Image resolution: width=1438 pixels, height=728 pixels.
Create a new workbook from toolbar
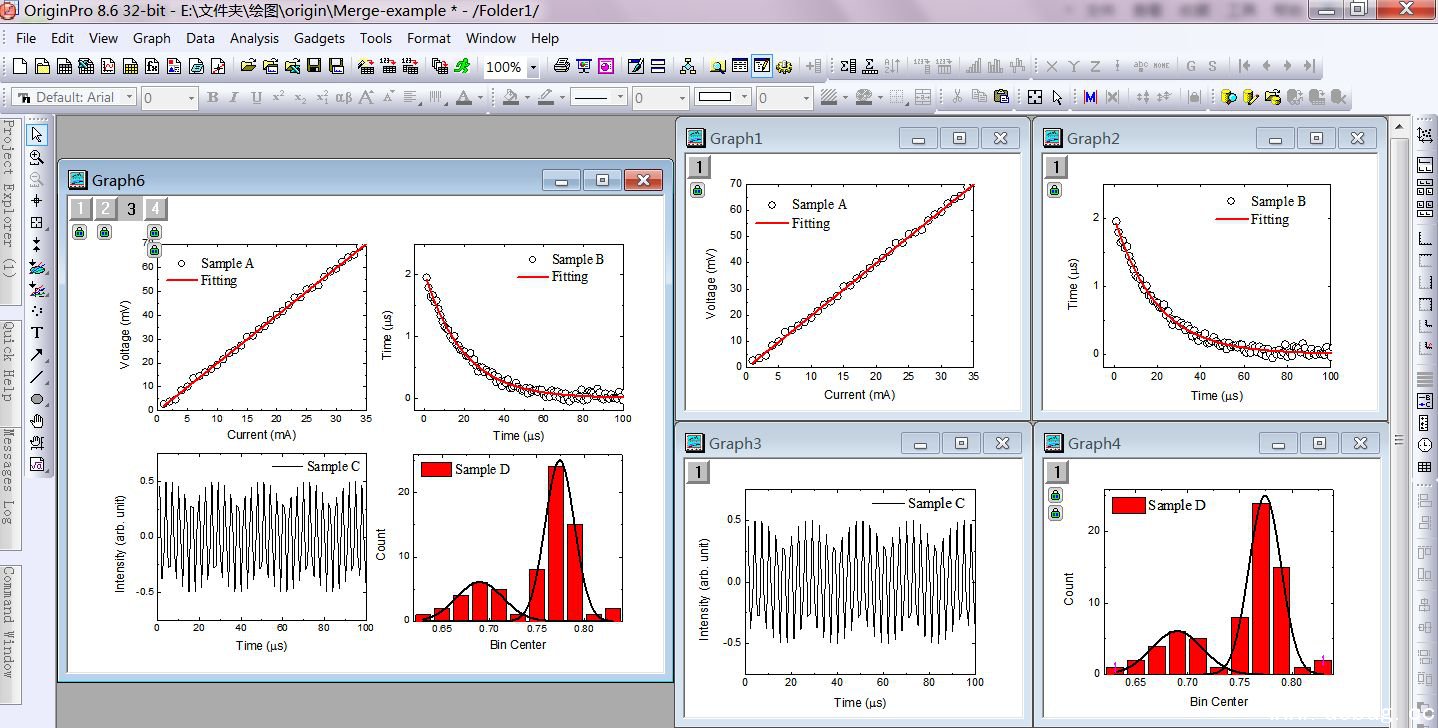pyautogui.click(x=64, y=66)
